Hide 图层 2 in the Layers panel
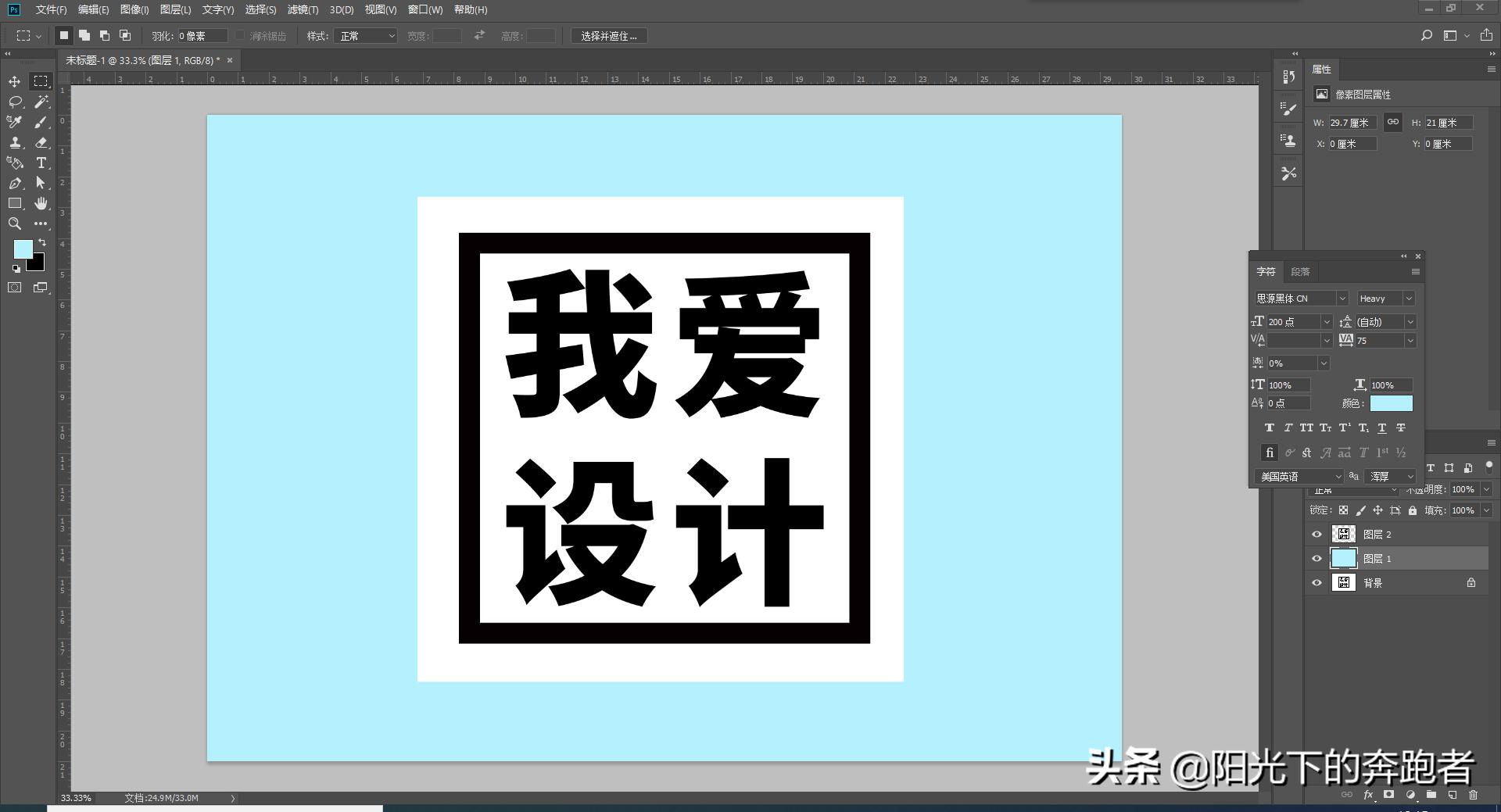The height and width of the screenshot is (812, 1501). 1317,534
